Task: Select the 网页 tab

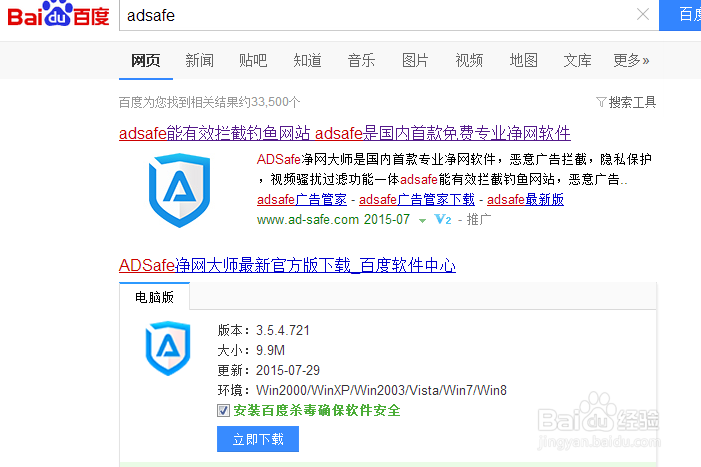Action: point(146,60)
